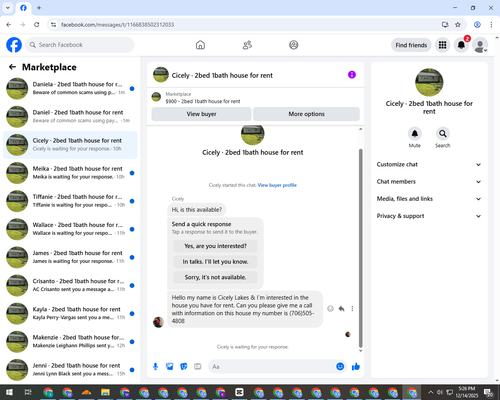This screenshot has height=400, width=500.
Task: Open browser tab search dropdown
Action: (x=8, y=8)
